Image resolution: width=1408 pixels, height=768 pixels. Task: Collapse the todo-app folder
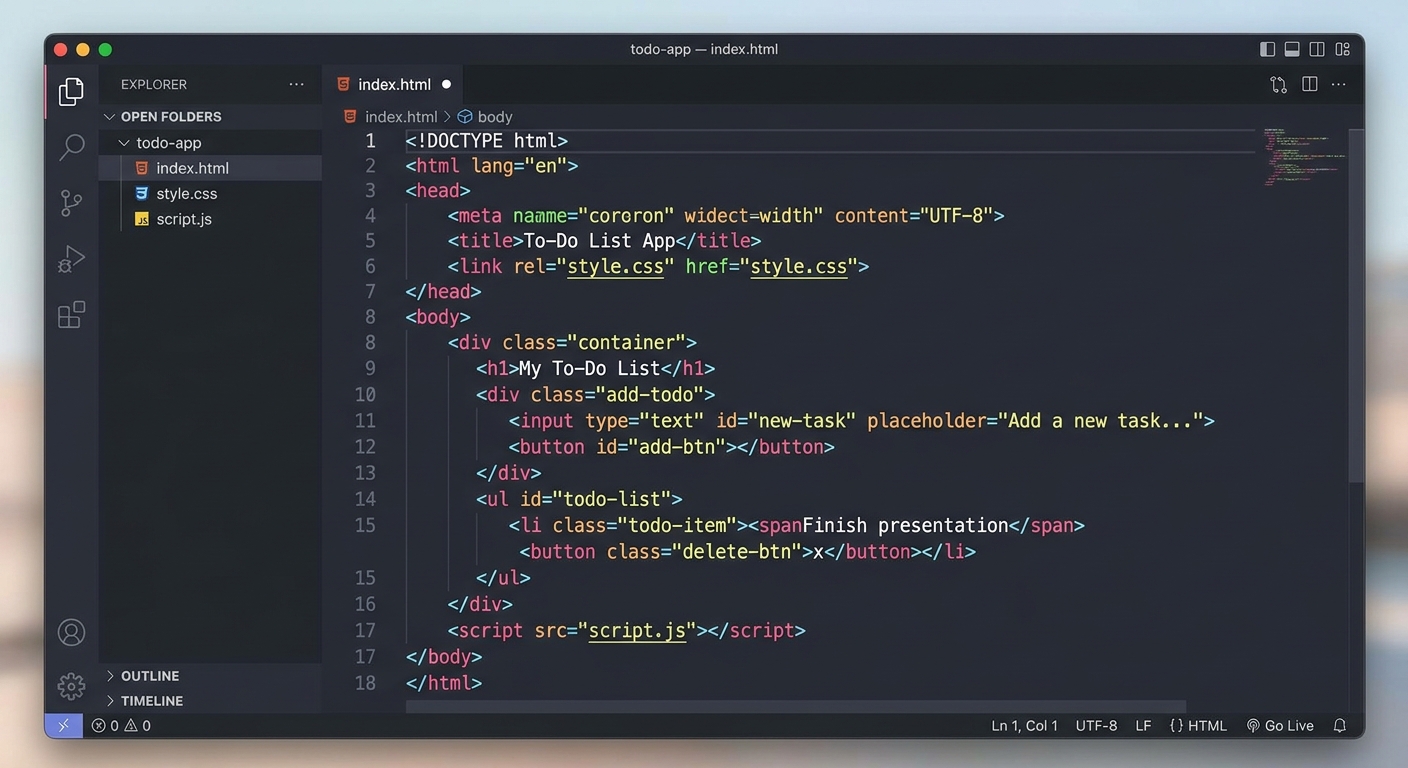point(125,142)
